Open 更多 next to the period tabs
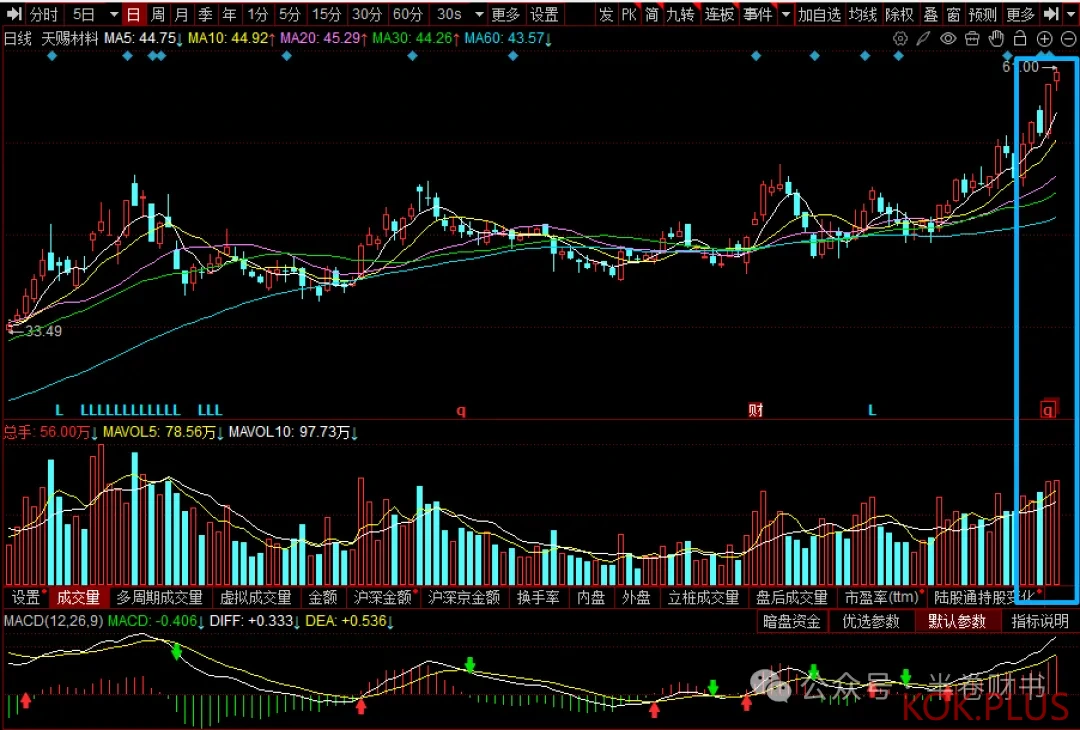The image size is (1080, 730). [x=506, y=14]
